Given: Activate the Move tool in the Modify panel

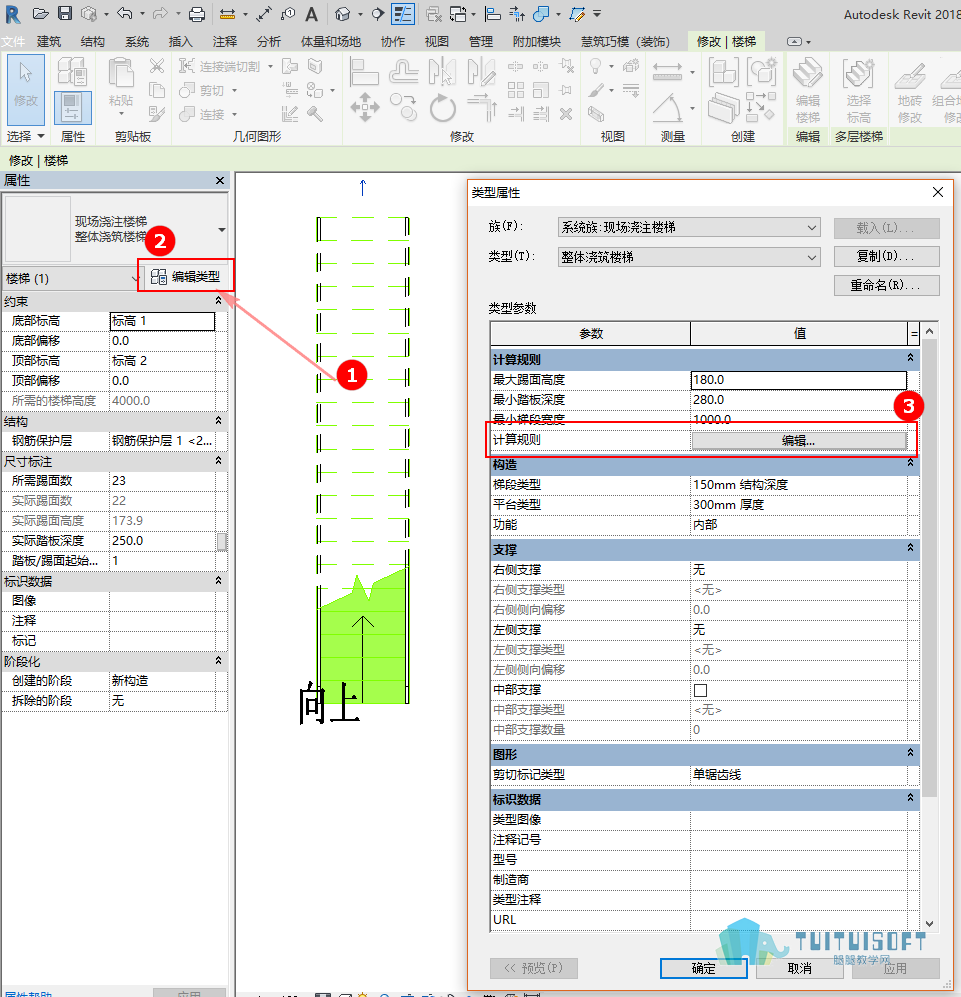Looking at the screenshot, I should tap(364, 107).
